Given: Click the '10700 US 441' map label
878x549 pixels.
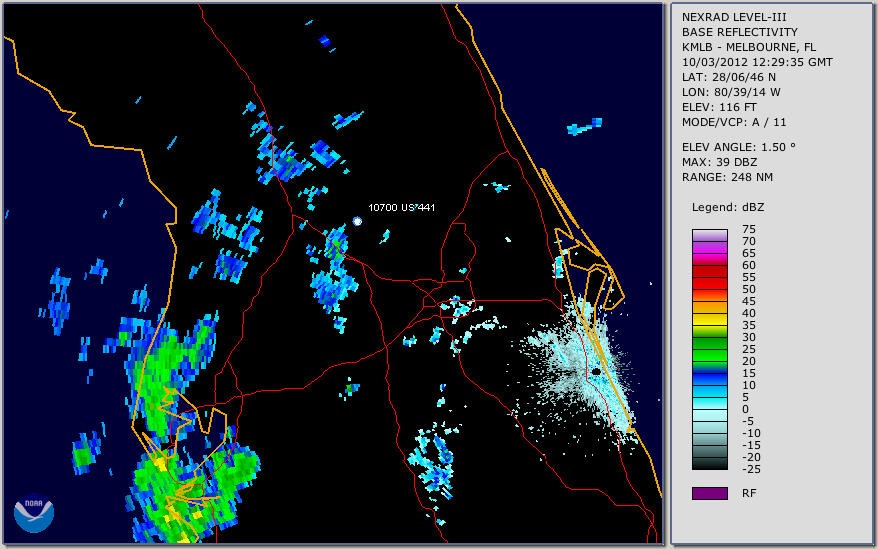Looking at the screenshot, I should coord(401,207).
